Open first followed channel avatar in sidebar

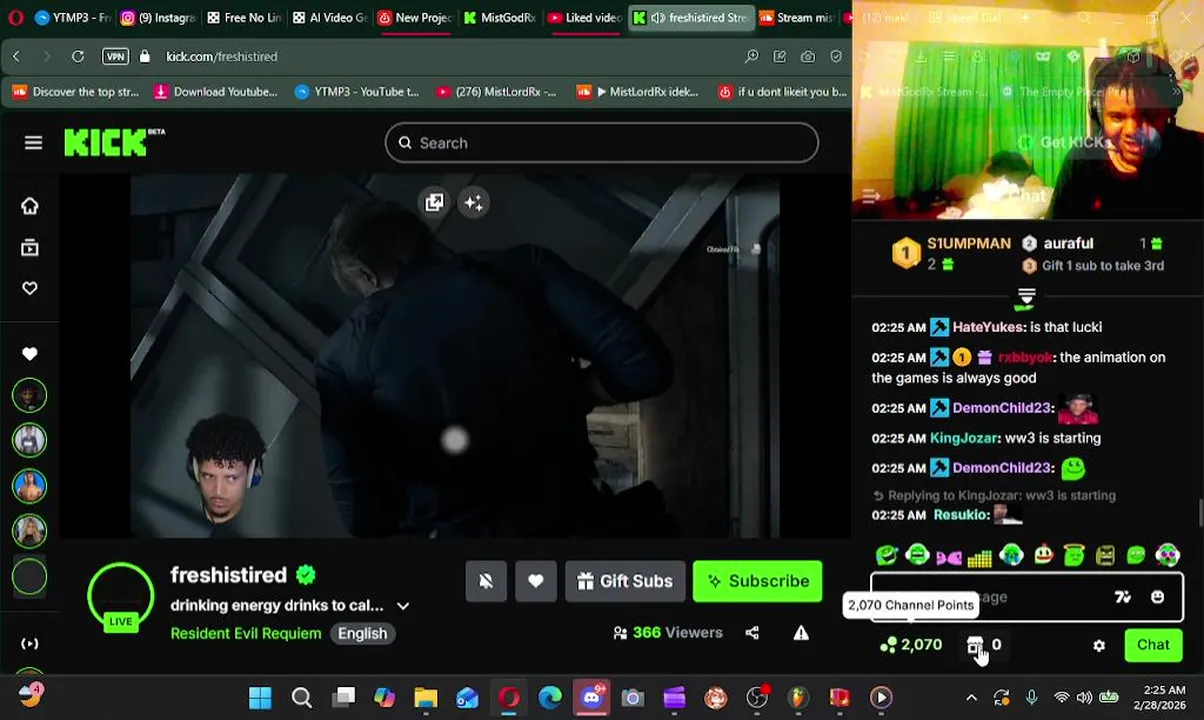(30, 396)
